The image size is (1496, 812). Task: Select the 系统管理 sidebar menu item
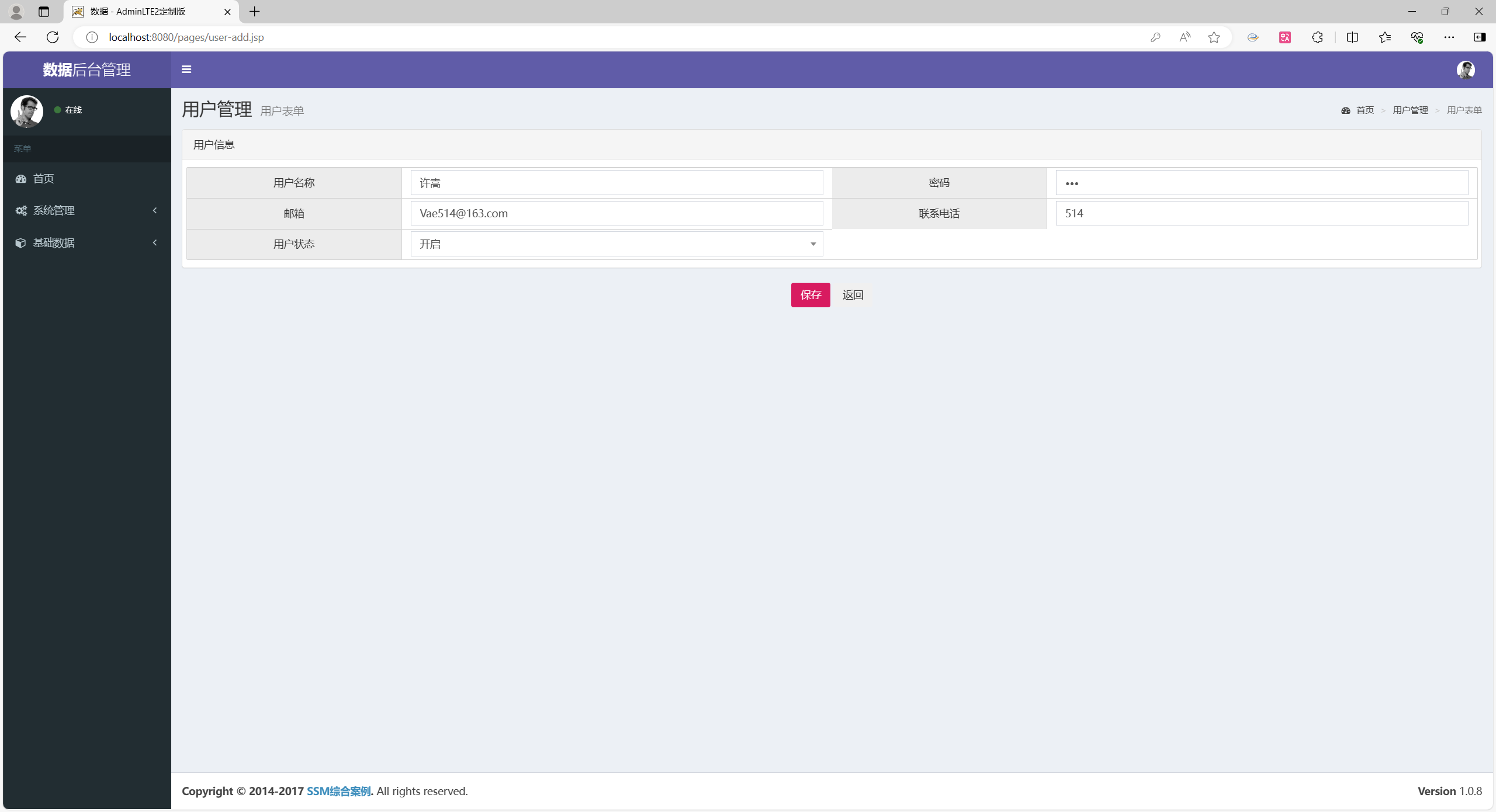click(x=87, y=210)
